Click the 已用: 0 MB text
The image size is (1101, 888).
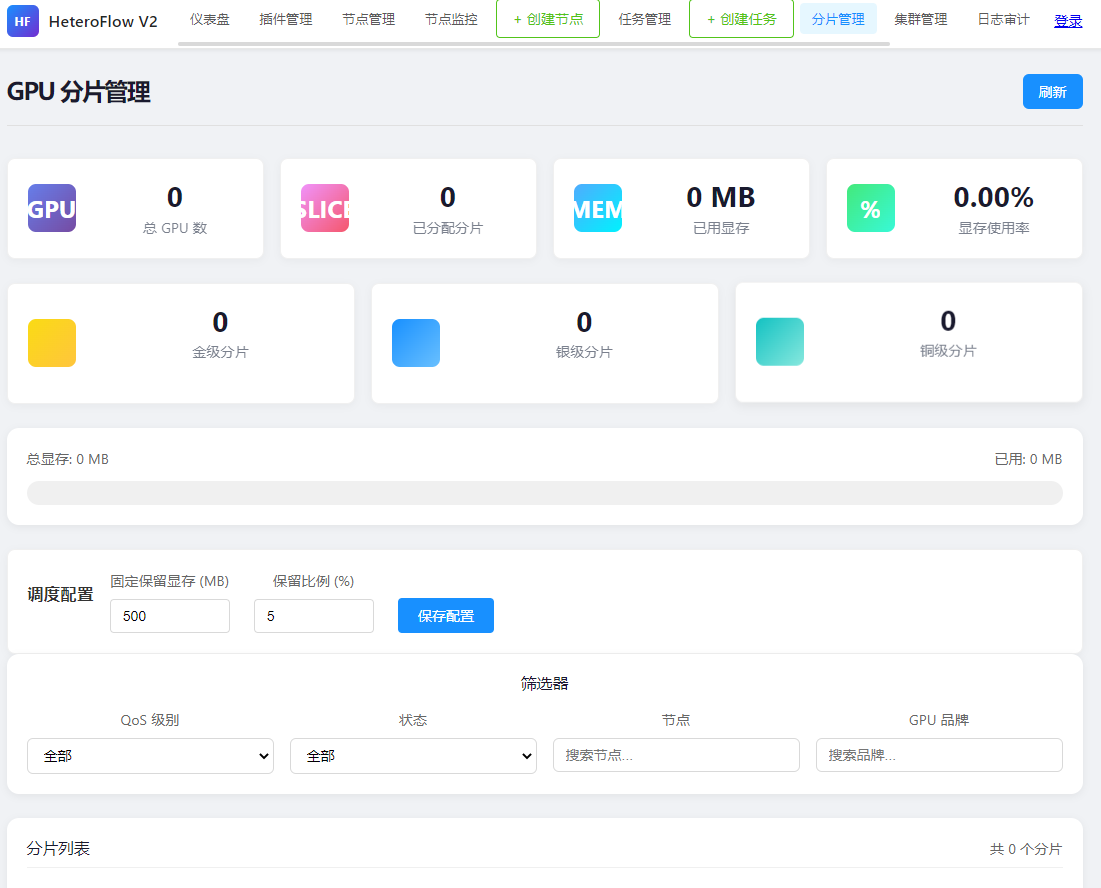[1028, 459]
